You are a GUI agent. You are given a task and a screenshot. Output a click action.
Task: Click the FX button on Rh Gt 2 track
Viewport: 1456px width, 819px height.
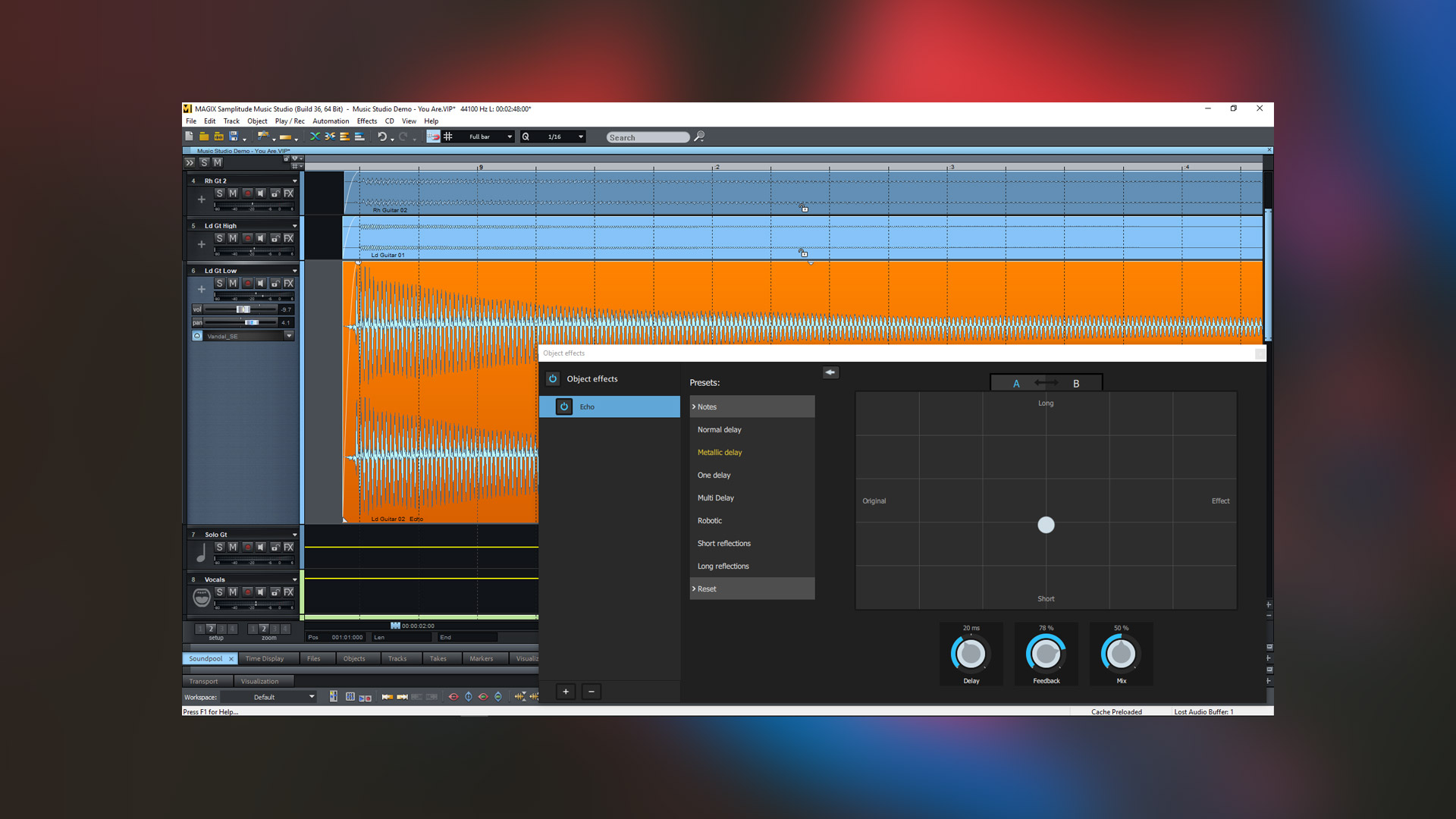[x=291, y=193]
